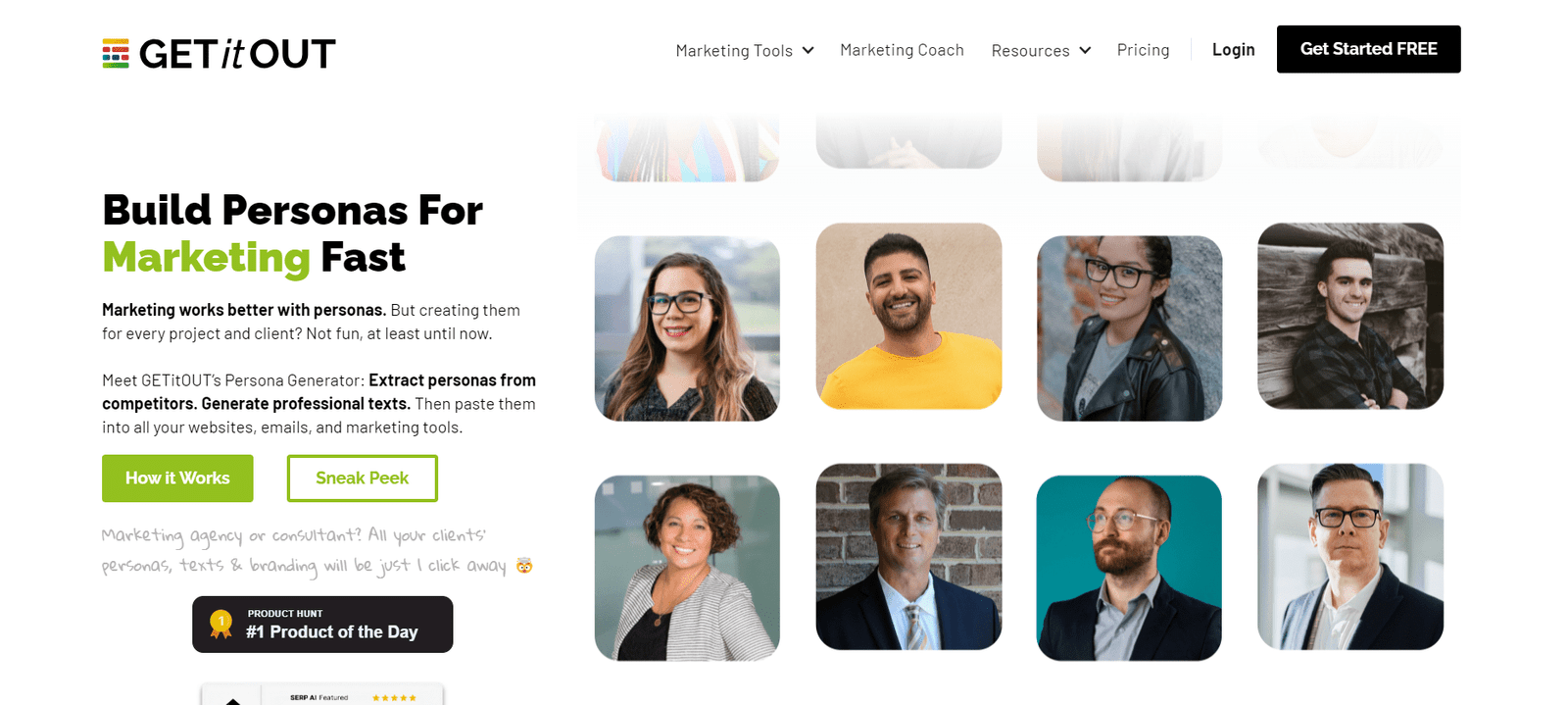The width and height of the screenshot is (1568, 705).
Task: Click the Login link
Action: click(1233, 49)
